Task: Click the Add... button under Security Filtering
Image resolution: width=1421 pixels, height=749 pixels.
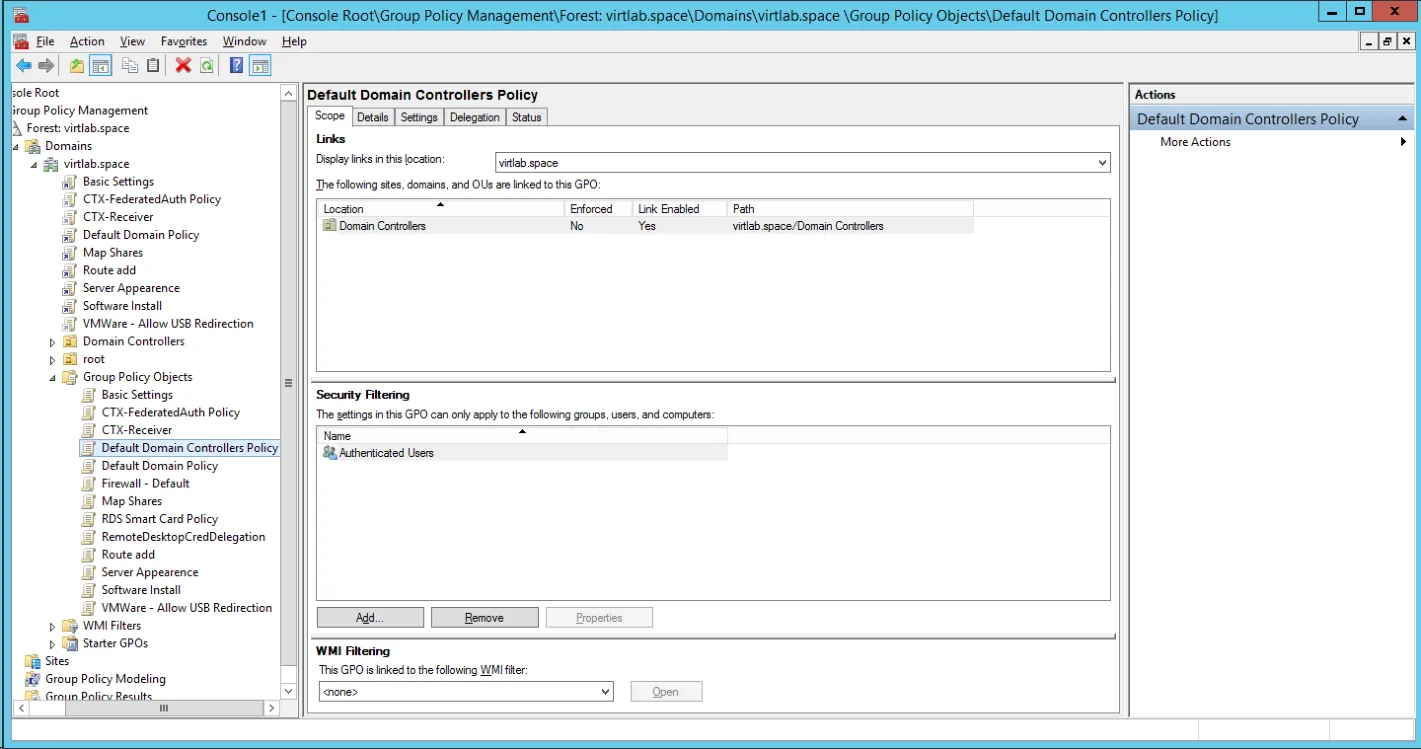Action: click(x=370, y=618)
